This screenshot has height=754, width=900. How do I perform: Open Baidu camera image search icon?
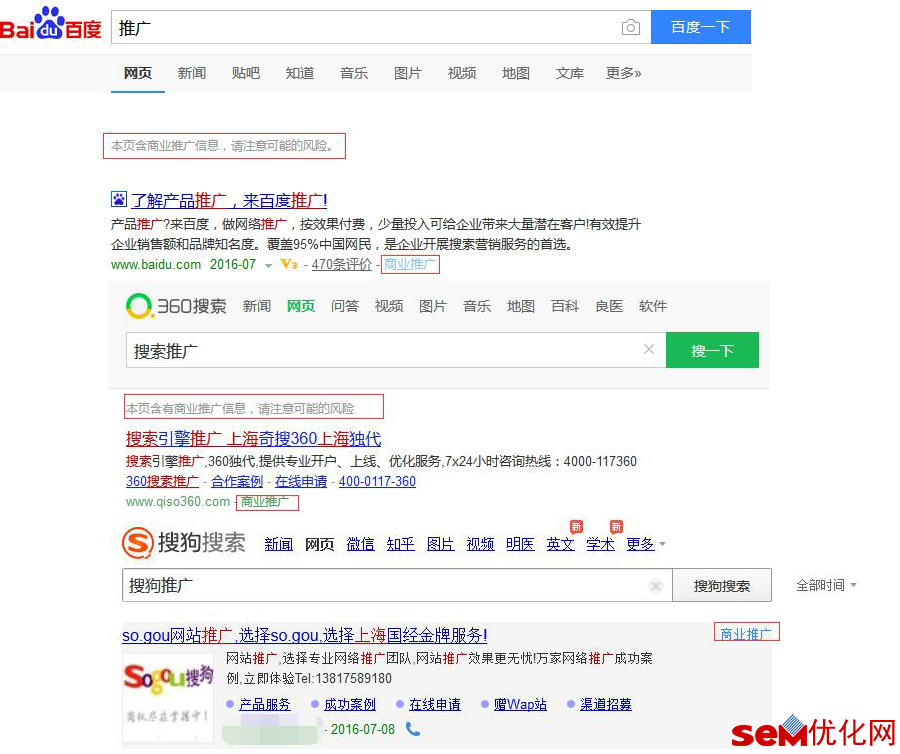tap(630, 27)
